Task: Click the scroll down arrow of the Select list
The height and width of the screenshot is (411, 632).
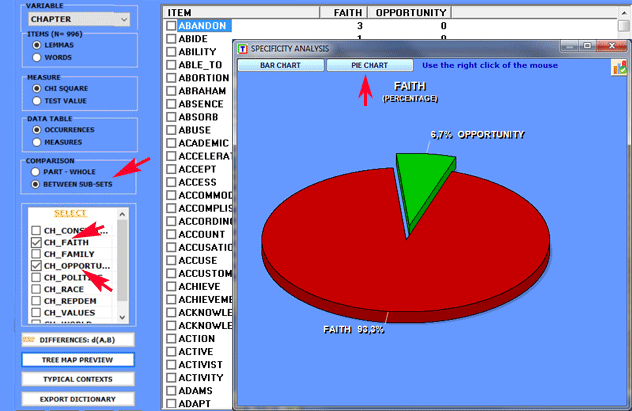Action: (123, 317)
